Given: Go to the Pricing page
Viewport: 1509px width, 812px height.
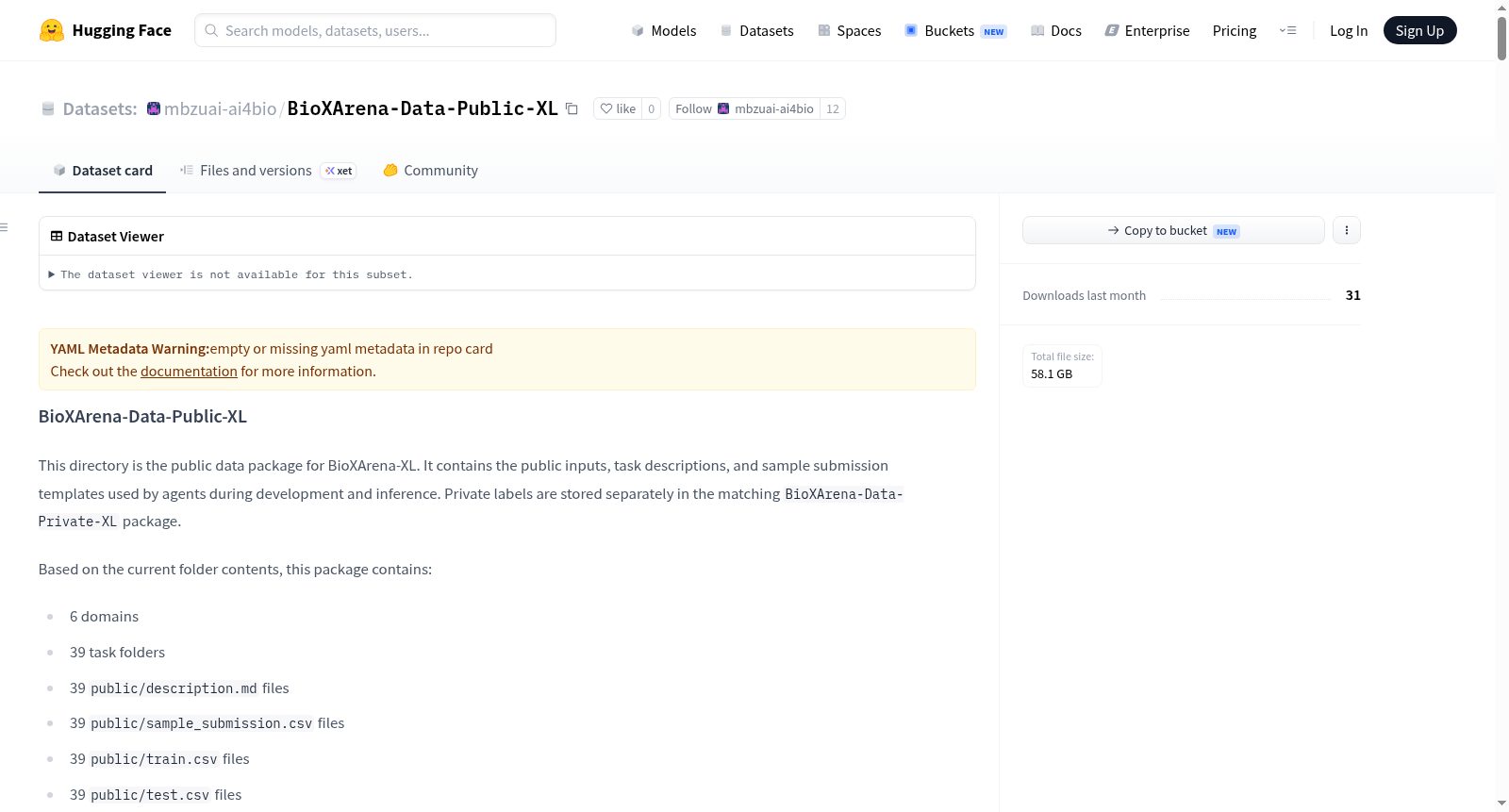Looking at the screenshot, I should point(1235,30).
